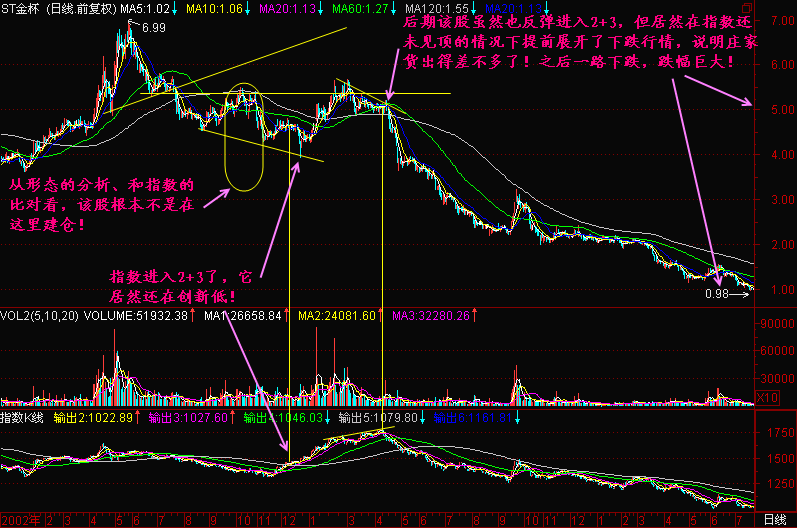Click the down arrow beside MA60:1.27
Screen dimensions: 797x528
pyautogui.click(x=391, y=8)
